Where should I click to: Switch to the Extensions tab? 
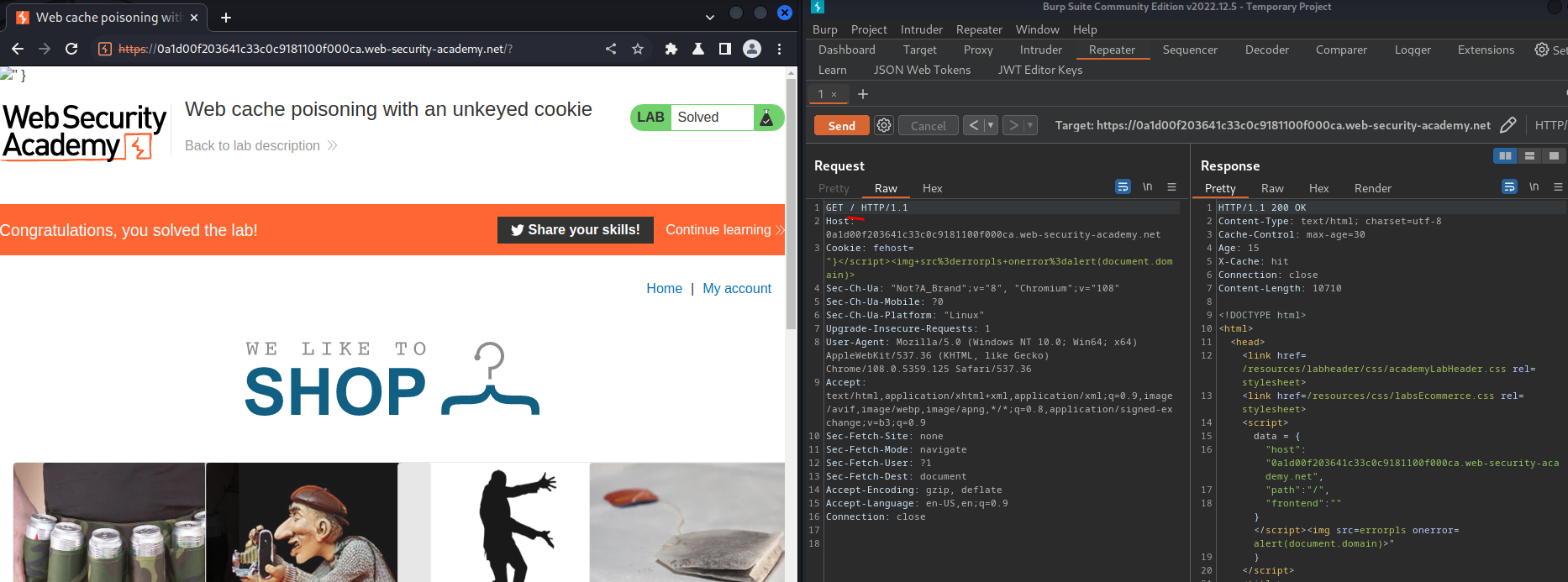1486,50
